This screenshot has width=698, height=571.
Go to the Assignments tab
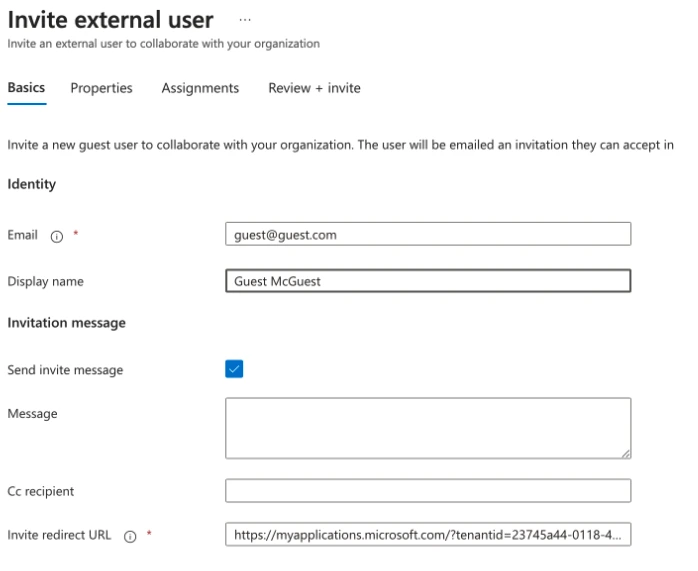tap(200, 88)
